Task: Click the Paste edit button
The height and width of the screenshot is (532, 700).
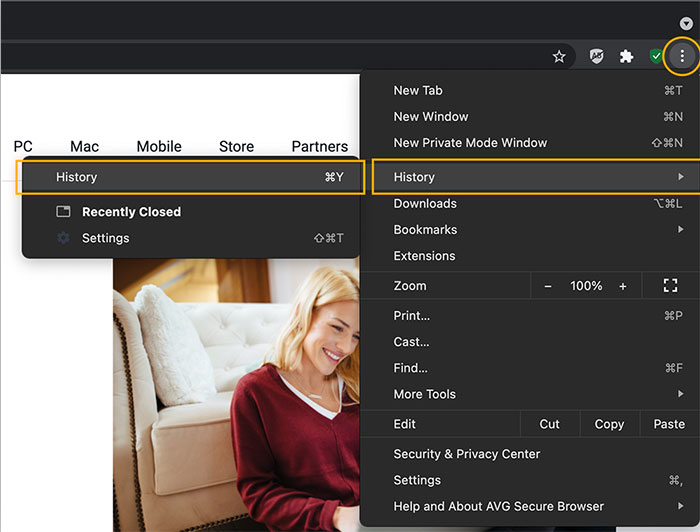Action: coord(669,424)
